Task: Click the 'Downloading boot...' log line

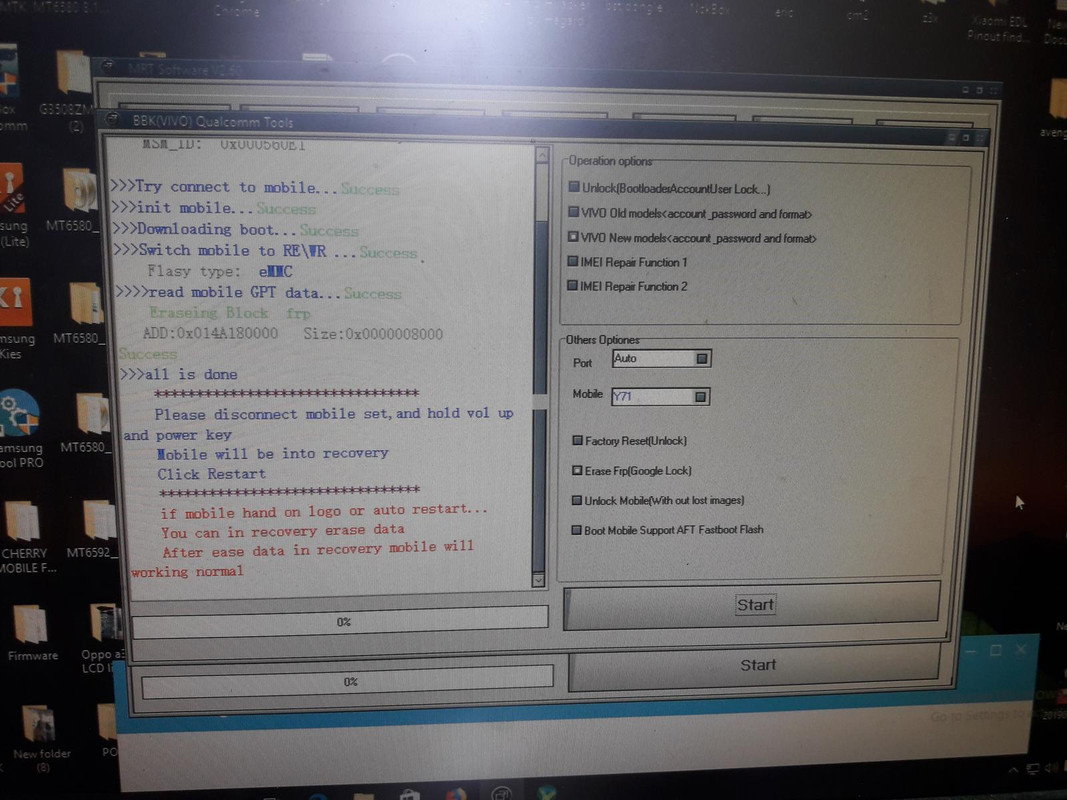Action: (x=235, y=230)
